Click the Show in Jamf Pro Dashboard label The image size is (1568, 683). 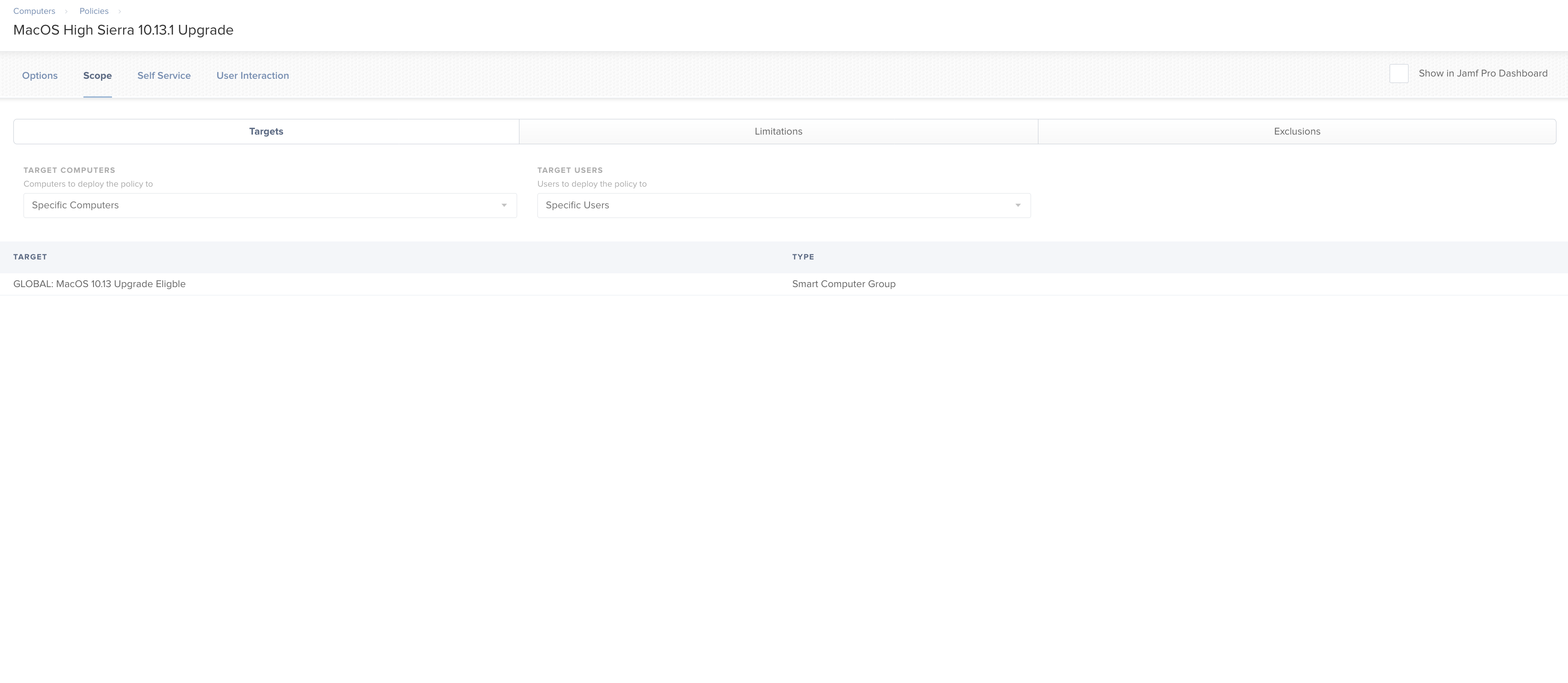click(x=1483, y=73)
